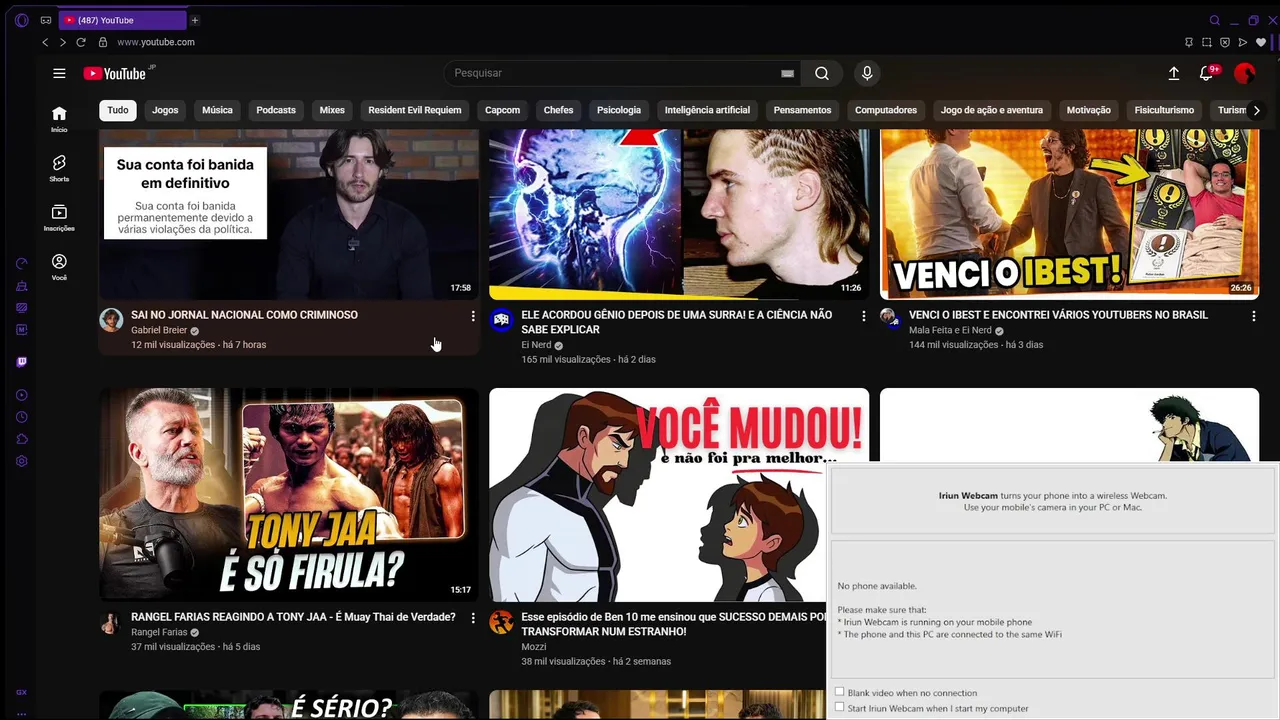The height and width of the screenshot is (720, 1280).
Task: Reload the current page
Action: click(81, 42)
